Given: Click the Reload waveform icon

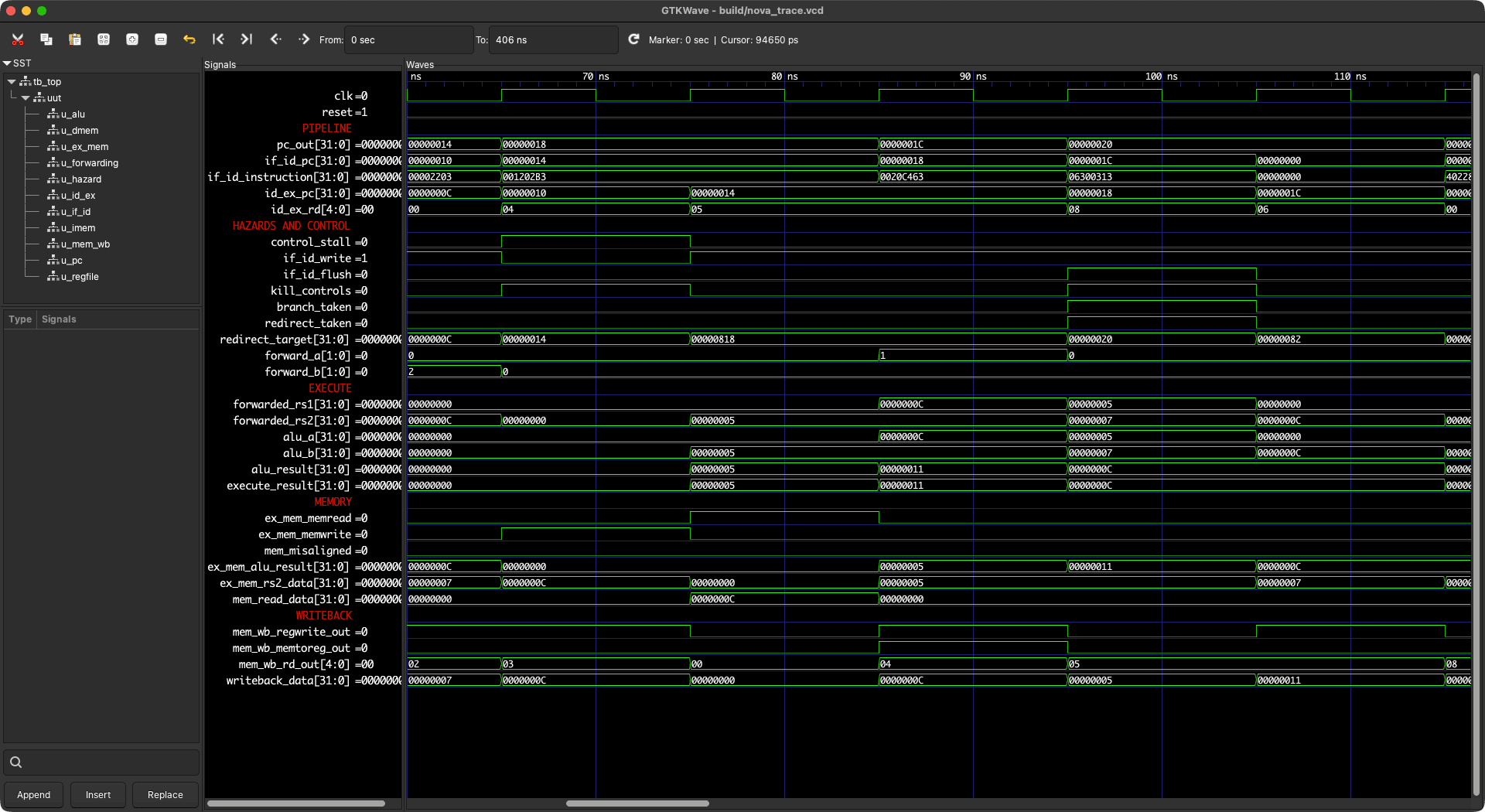Looking at the screenshot, I should (x=633, y=39).
